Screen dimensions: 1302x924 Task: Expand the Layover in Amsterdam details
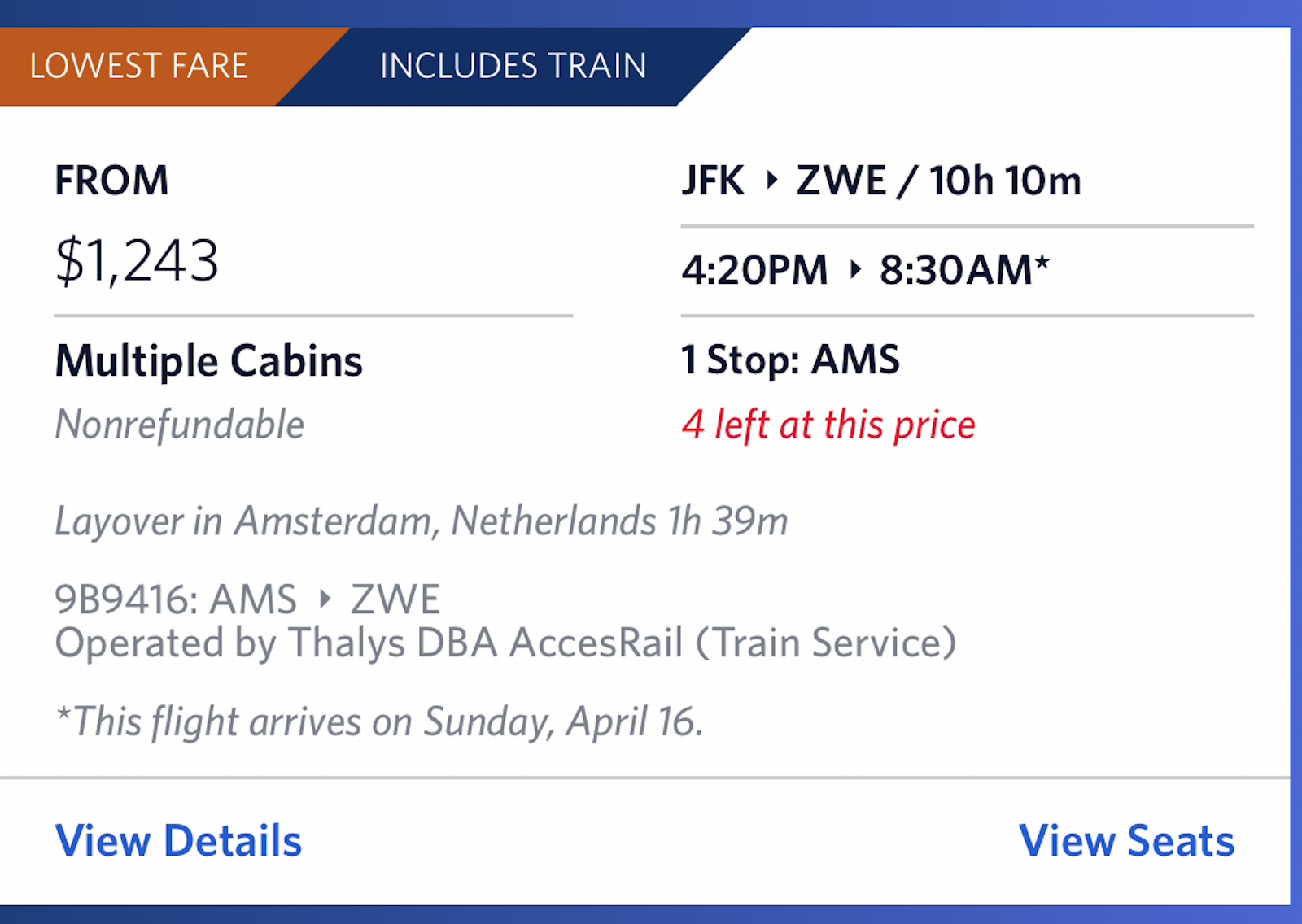[422, 521]
